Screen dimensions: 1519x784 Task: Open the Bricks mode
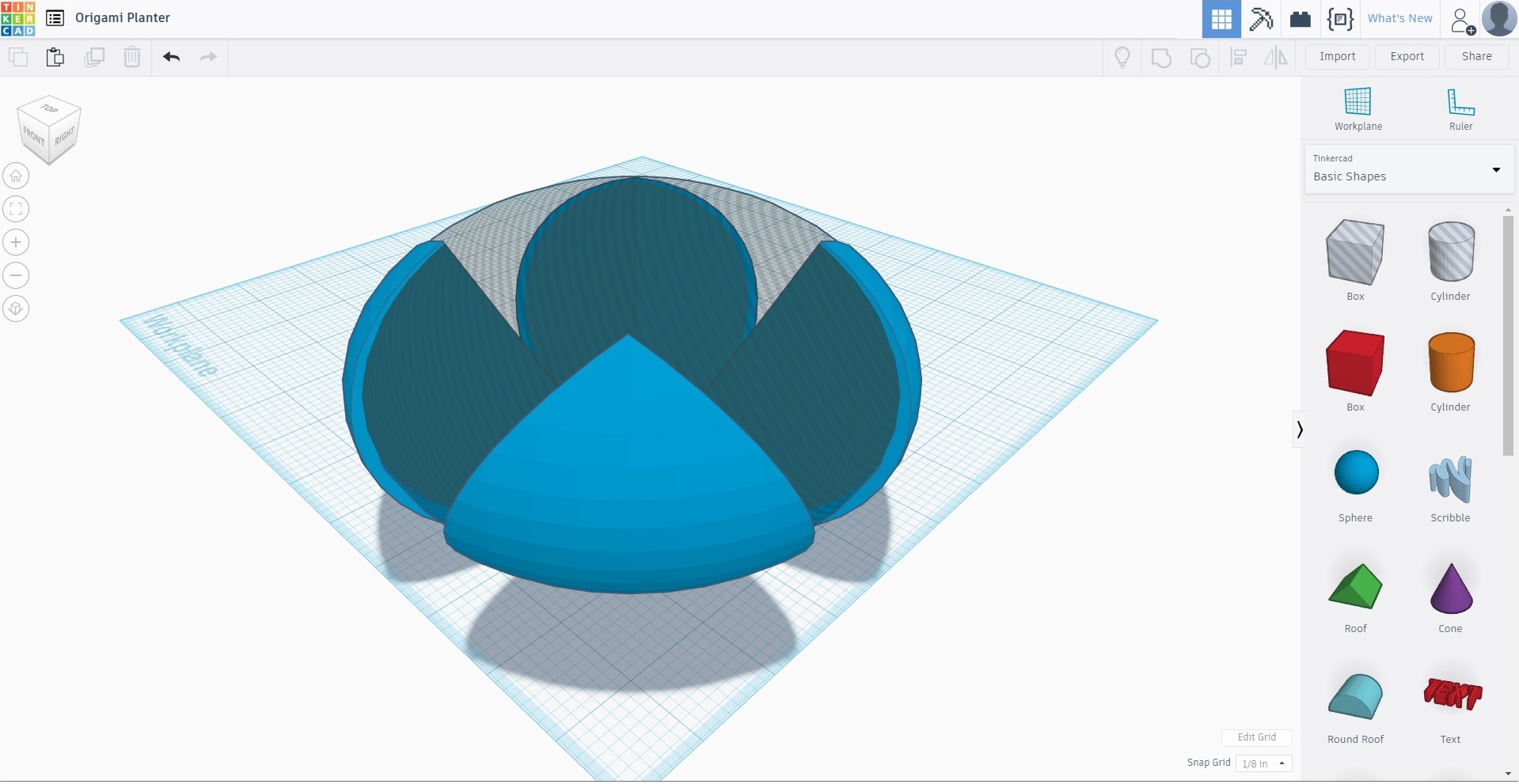(1301, 19)
